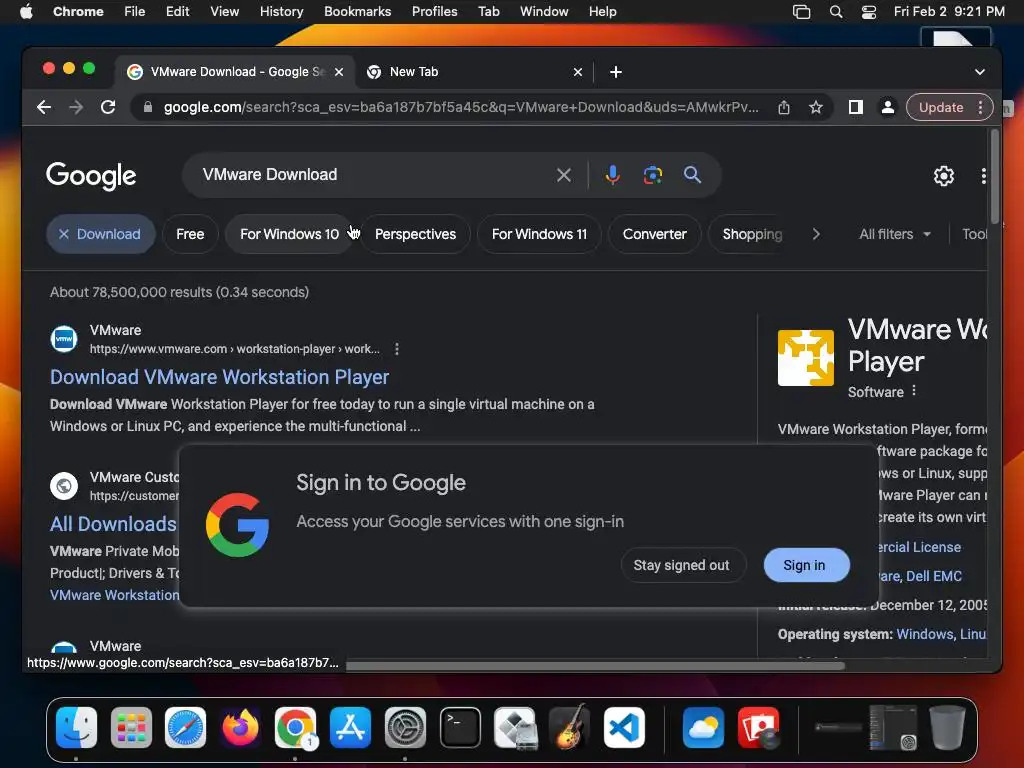Reload the current page

point(108,107)
